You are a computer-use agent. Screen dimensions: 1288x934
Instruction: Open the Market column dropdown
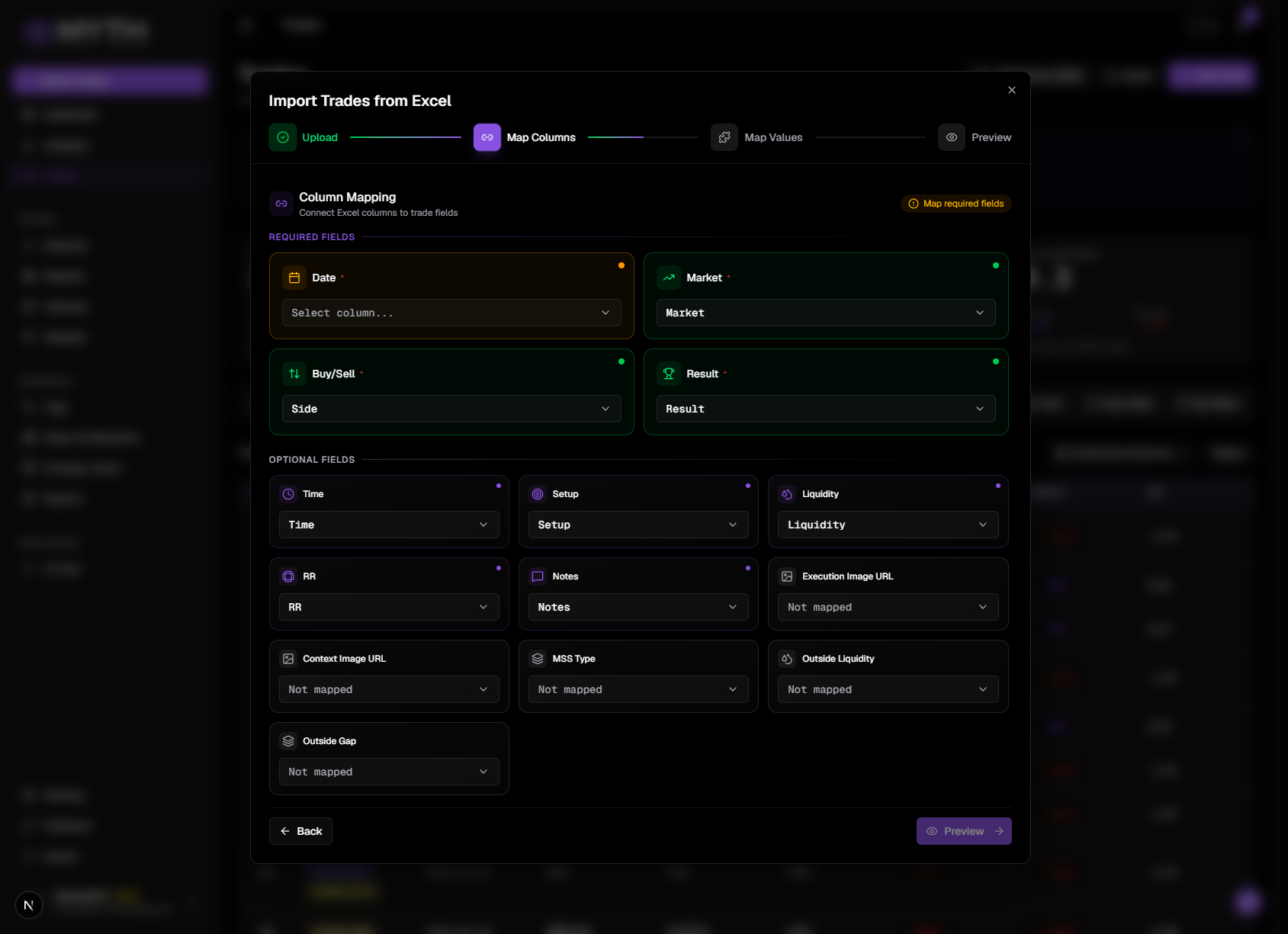point(826,313)
